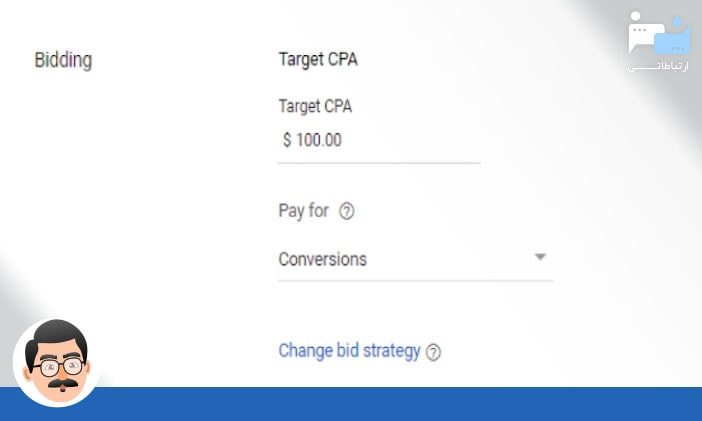Click the underline beneath the Conversions dropdown
Viewport: 702px width, 421px height.
point(415,281)
